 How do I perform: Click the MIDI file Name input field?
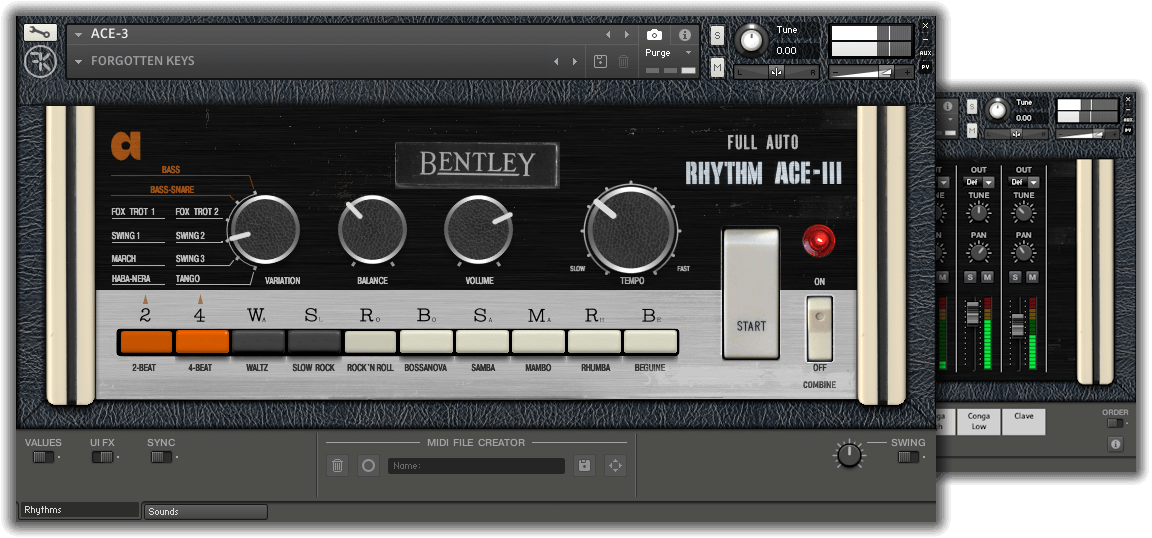click(x=476, y=466)
